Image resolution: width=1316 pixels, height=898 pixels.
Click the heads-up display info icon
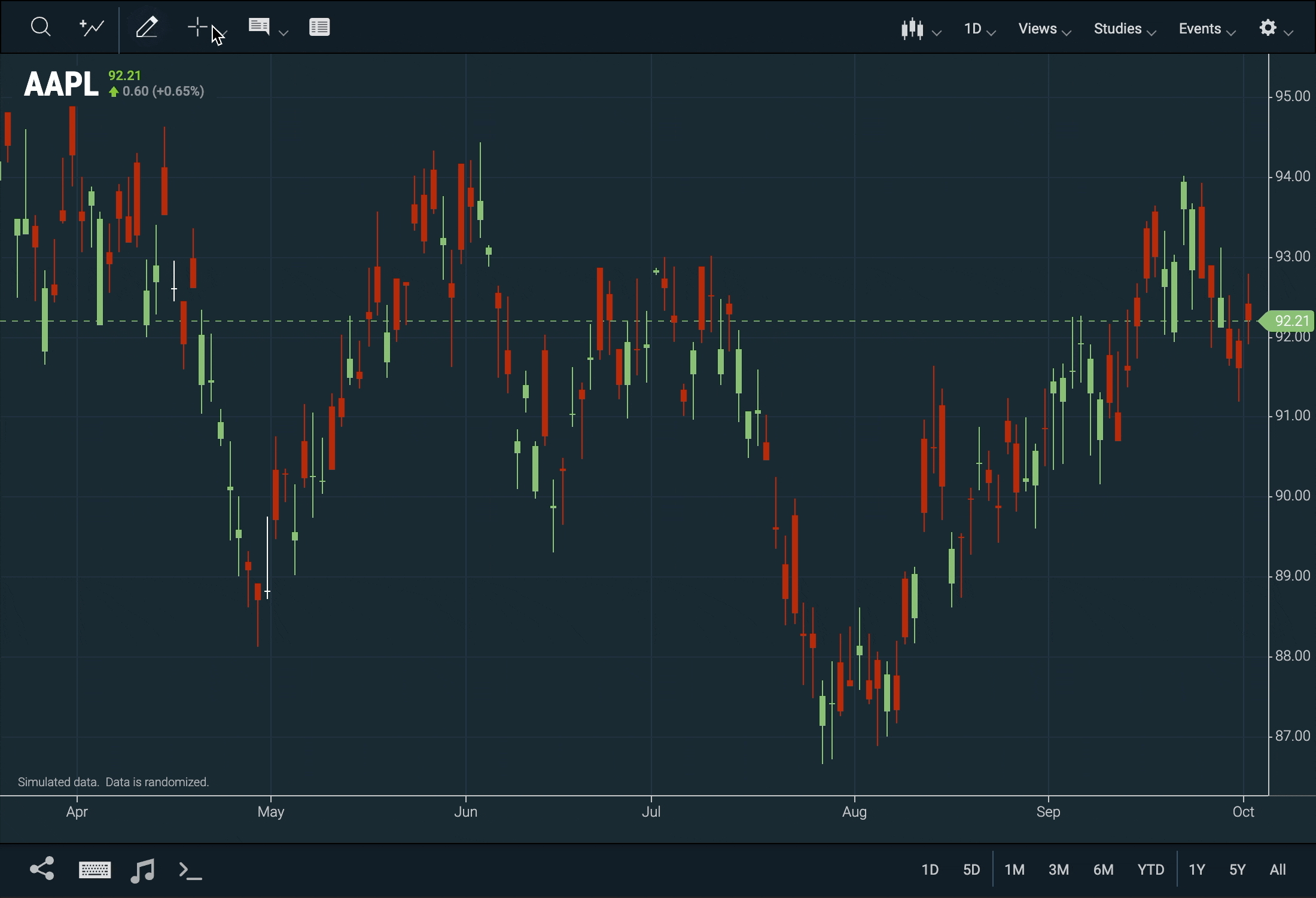pyautogui.click(x=259, y=27)
